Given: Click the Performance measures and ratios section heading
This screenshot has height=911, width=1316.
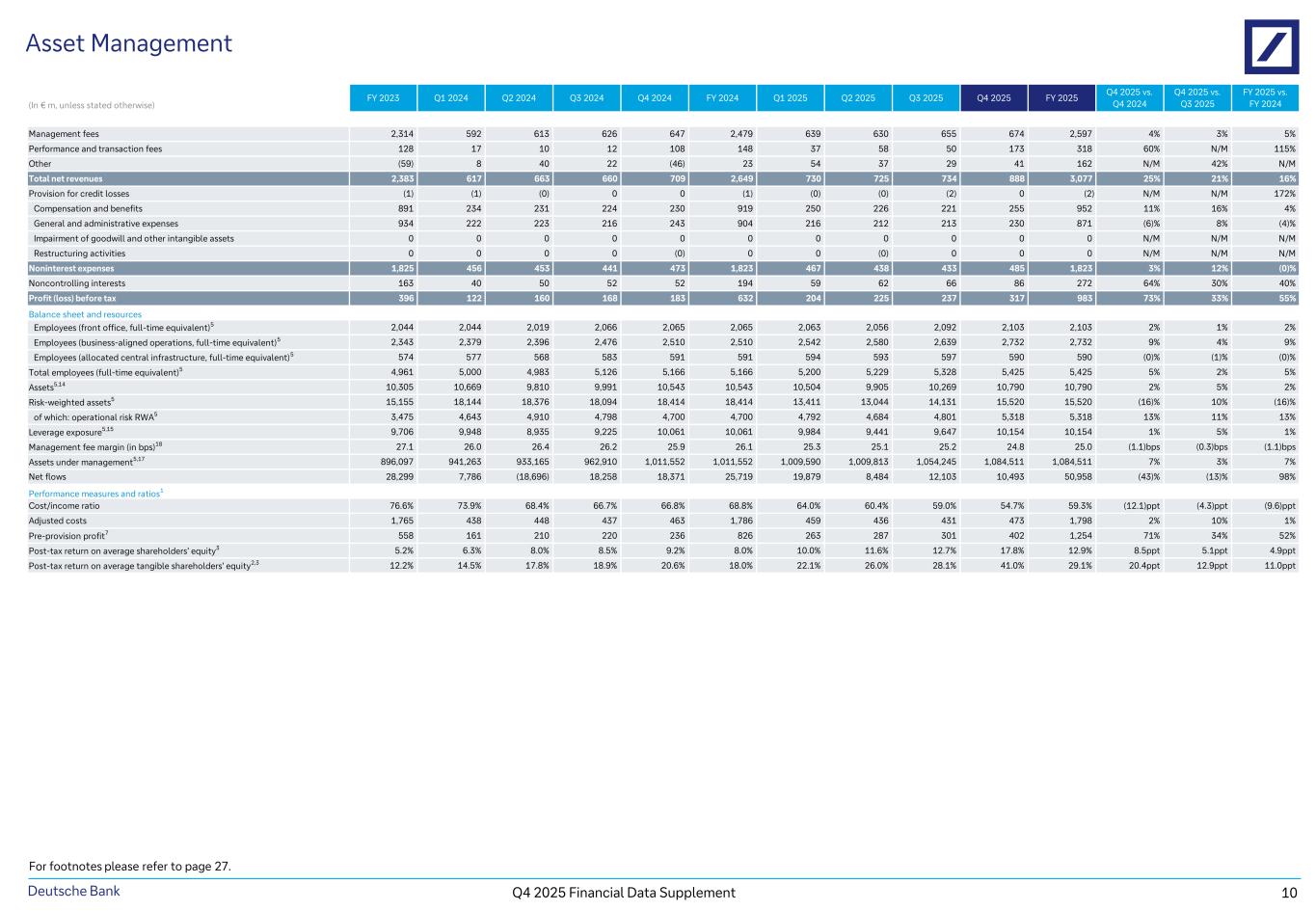Looking at the screenshot, I should click(x=94, y=493).
